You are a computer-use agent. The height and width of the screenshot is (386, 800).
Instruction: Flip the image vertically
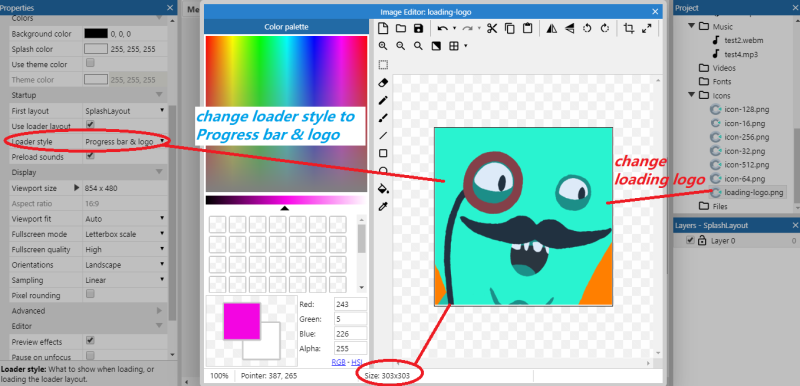569,29
